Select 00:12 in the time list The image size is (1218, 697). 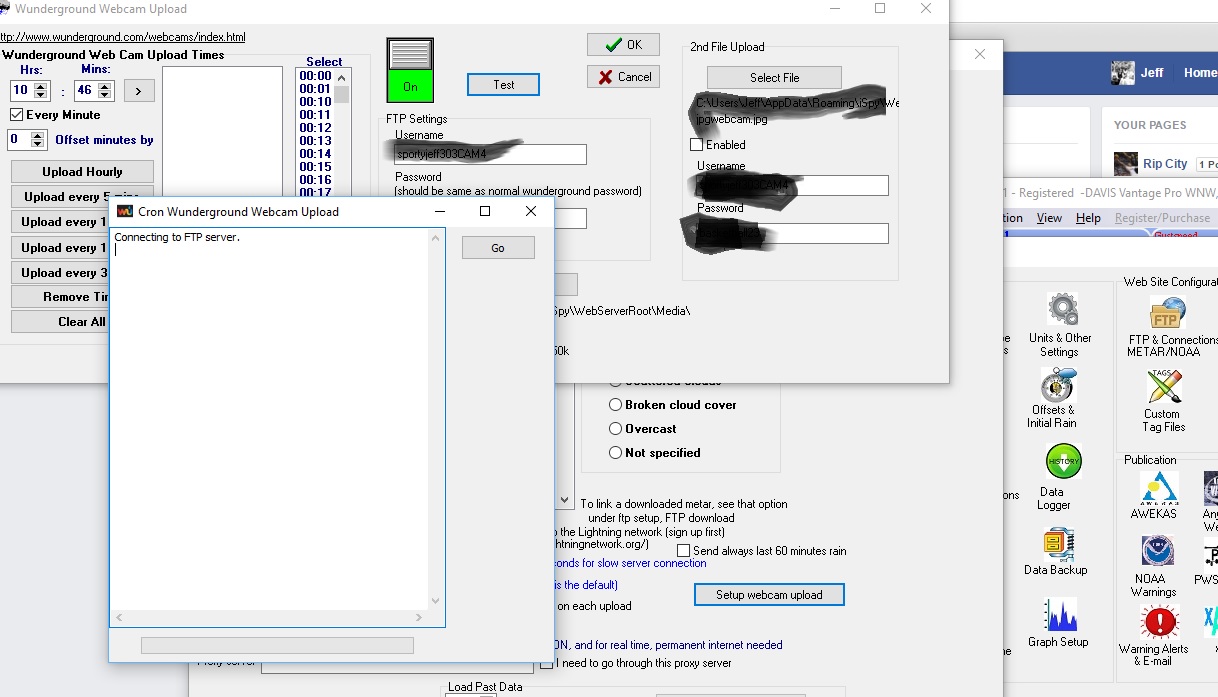pyautogui.click(x=315, y=128)
